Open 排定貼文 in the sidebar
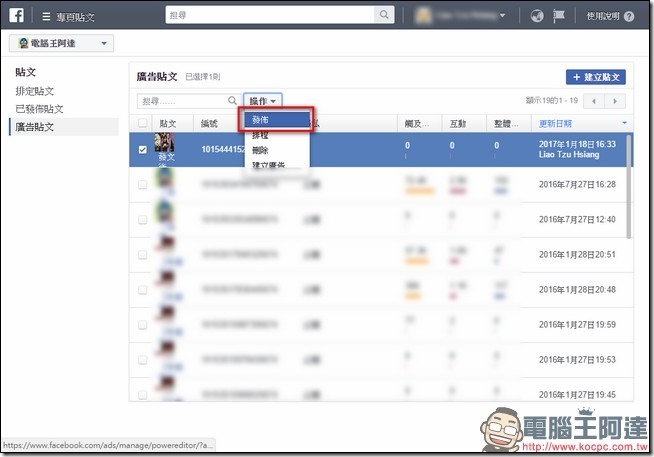Image resolution: width=654 pixels, height=457 pixels. 35,91
